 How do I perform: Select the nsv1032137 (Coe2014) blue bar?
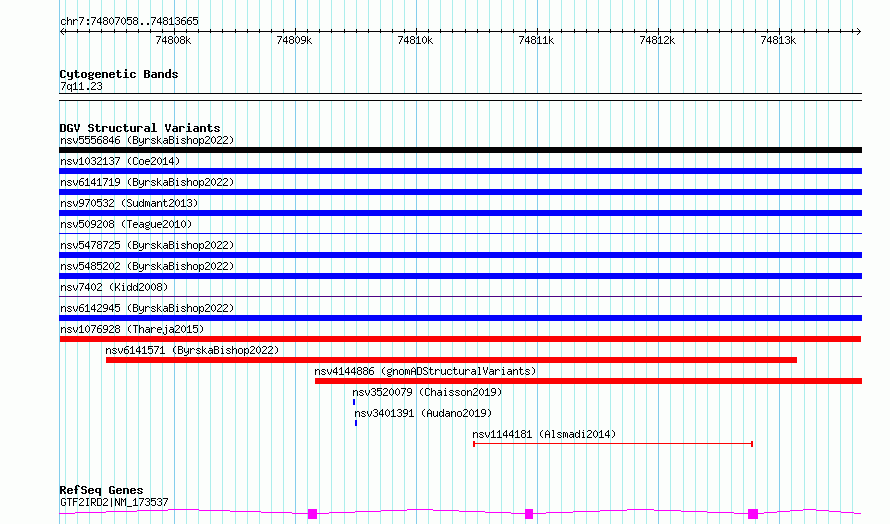tap(460, 171)
